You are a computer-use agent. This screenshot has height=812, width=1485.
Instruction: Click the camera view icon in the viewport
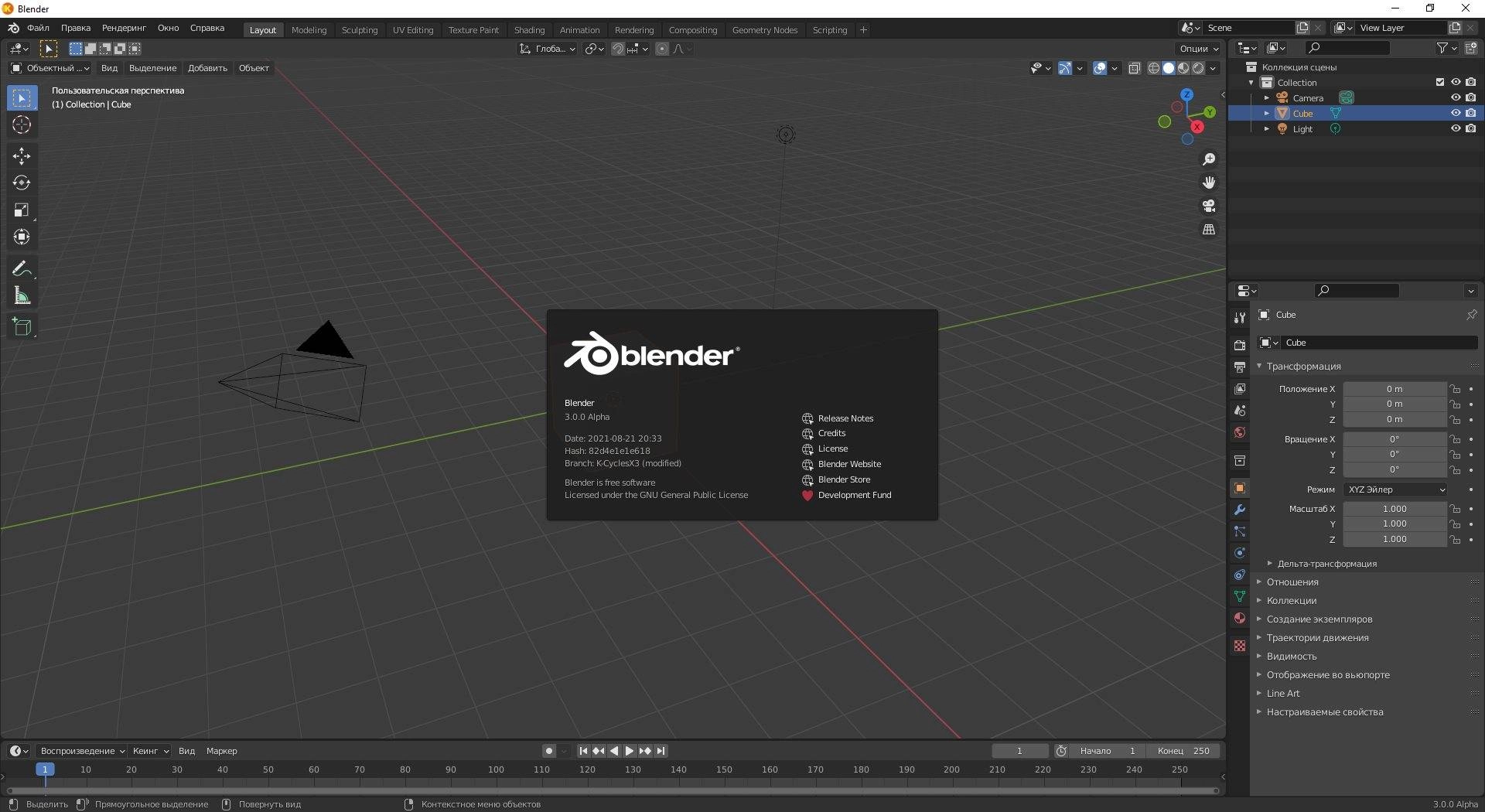point(1209,206)
